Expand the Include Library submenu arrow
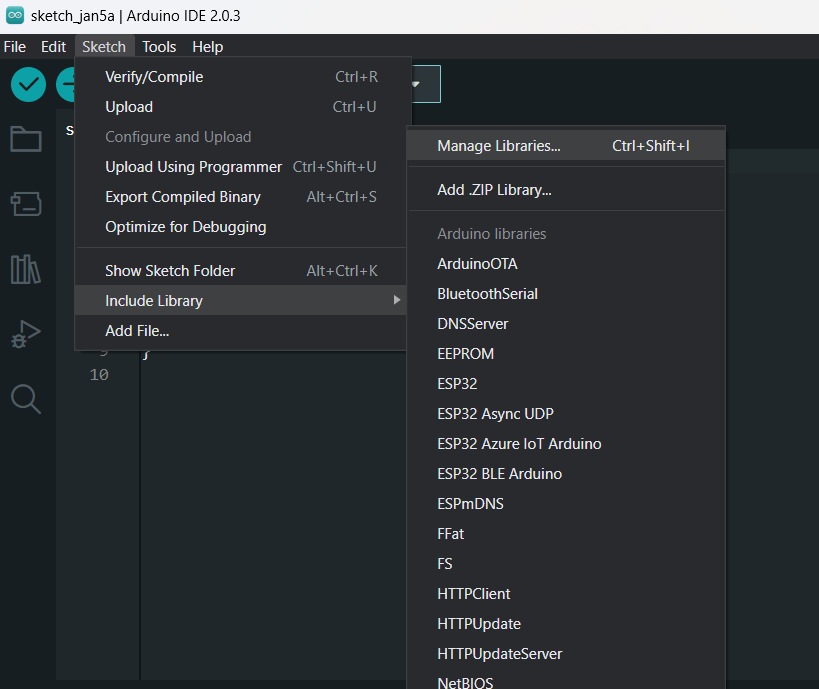 click(397, 300)
